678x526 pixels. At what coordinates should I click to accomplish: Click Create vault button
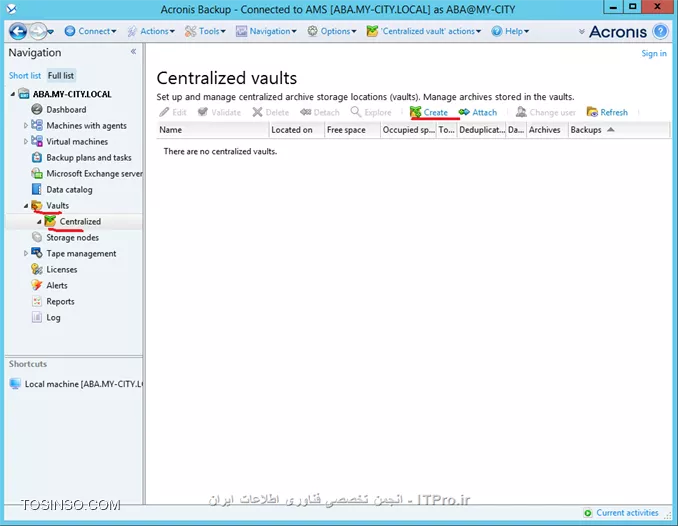[429, 112]
